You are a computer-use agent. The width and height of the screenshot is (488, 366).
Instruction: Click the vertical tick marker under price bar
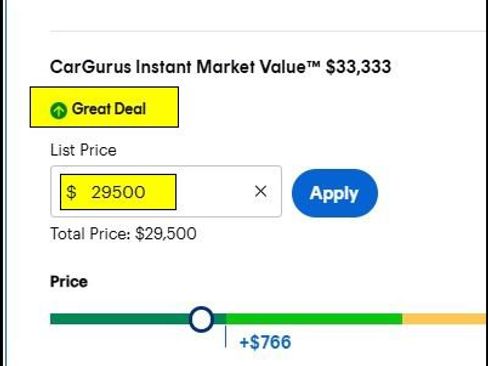(x=226, y=337)
